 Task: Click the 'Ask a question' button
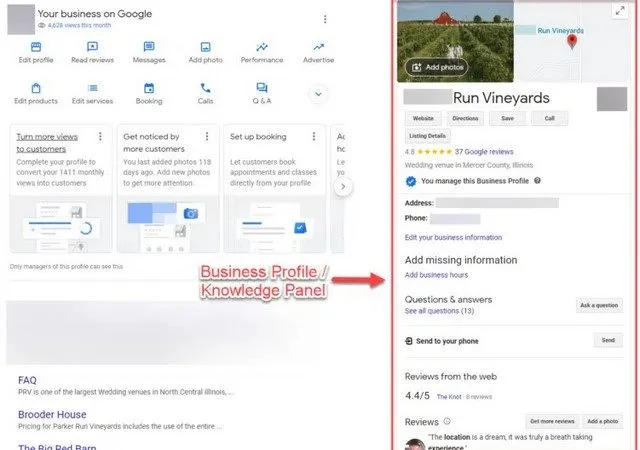coord(599,305)
